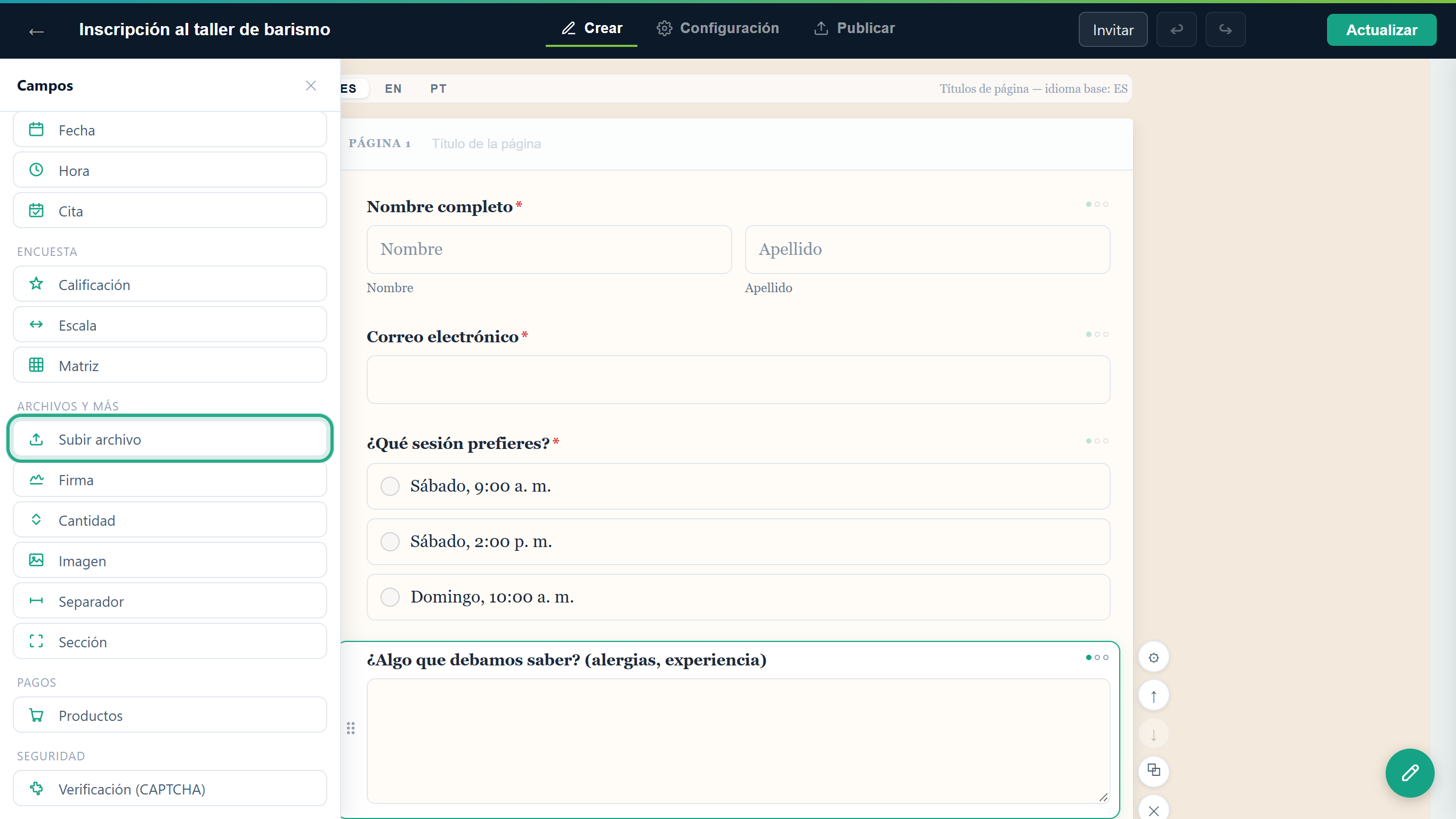Switch language to PT
This screenshot has width=1456, height=819.
pos(438,89)
